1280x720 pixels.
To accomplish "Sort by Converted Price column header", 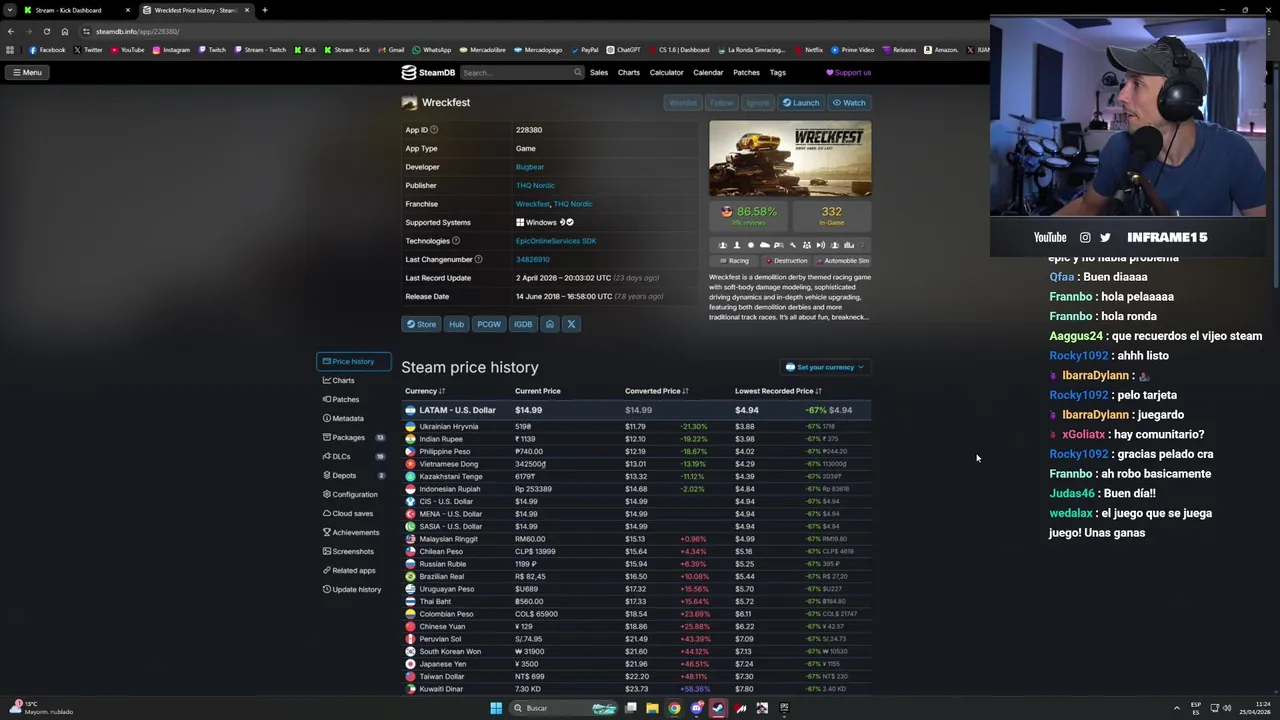I will (657, 391).
